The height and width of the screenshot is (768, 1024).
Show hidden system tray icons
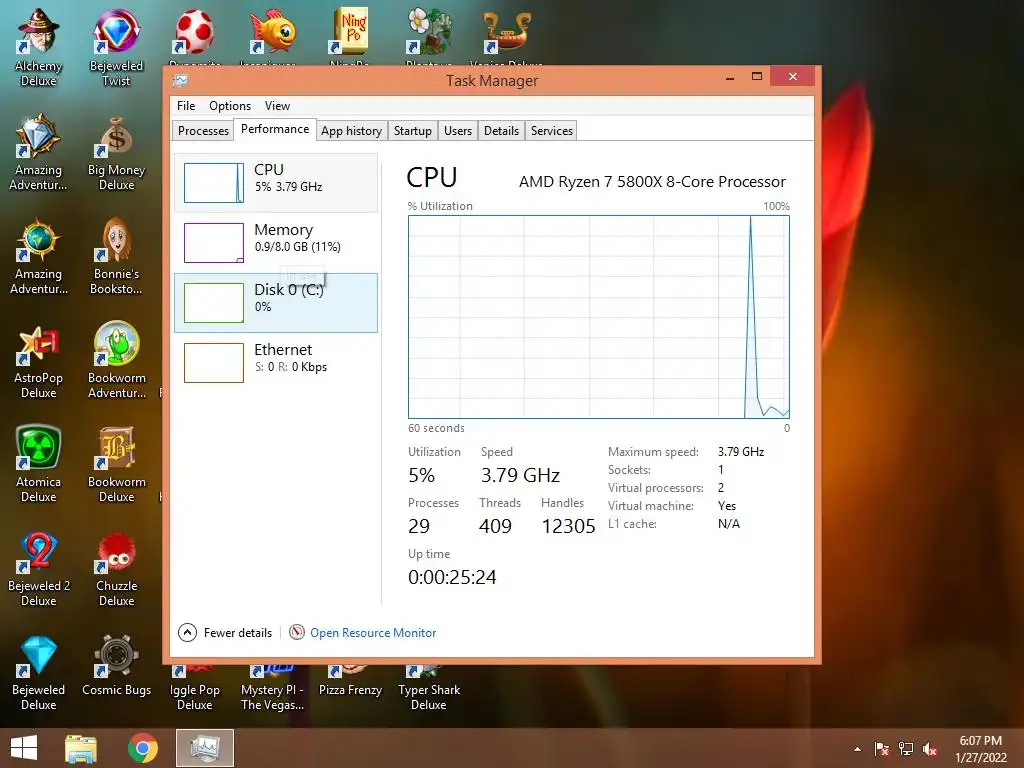pyautogui.click(x=857, y=750)
